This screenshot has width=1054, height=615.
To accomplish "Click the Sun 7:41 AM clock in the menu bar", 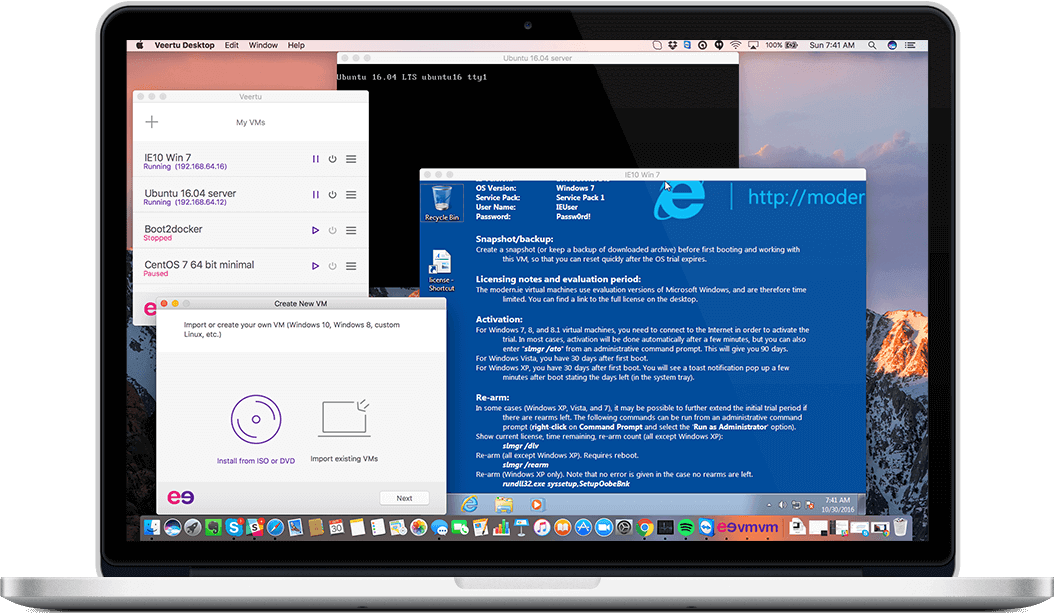I will [832, 45].
